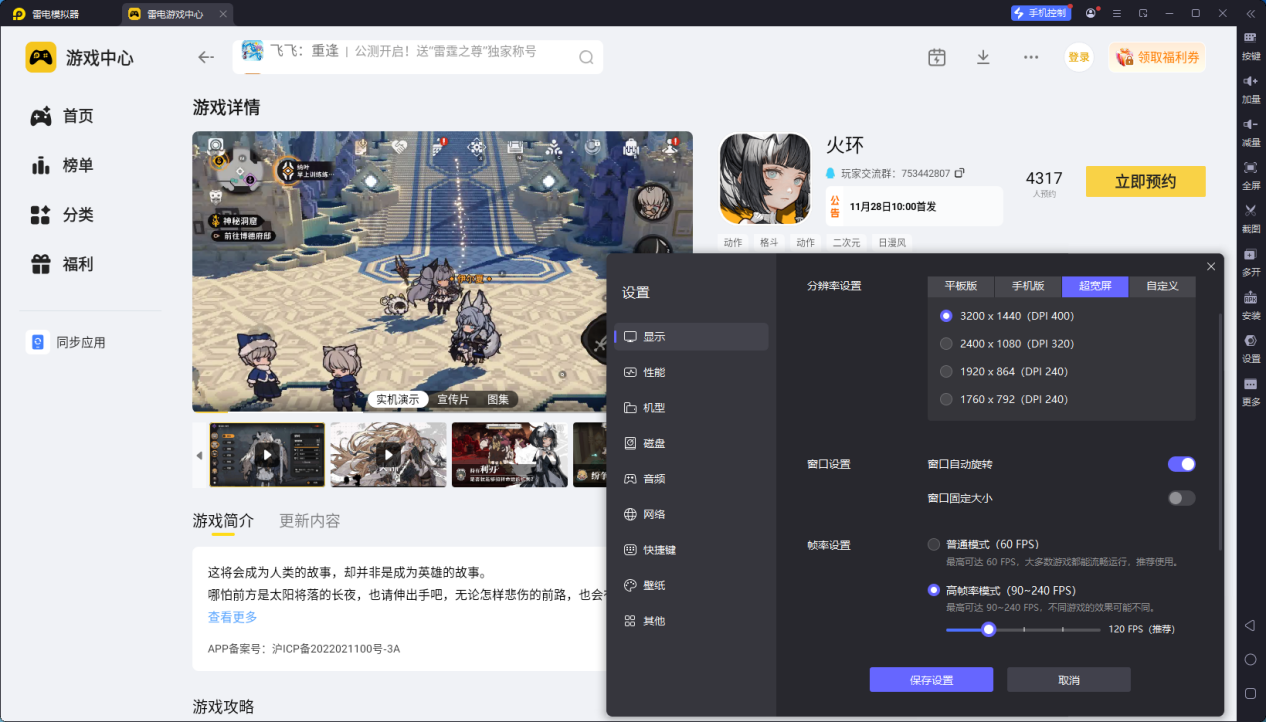
Task: Select the 2400 x 1080 resolution option
Action: tap(946, 344)
